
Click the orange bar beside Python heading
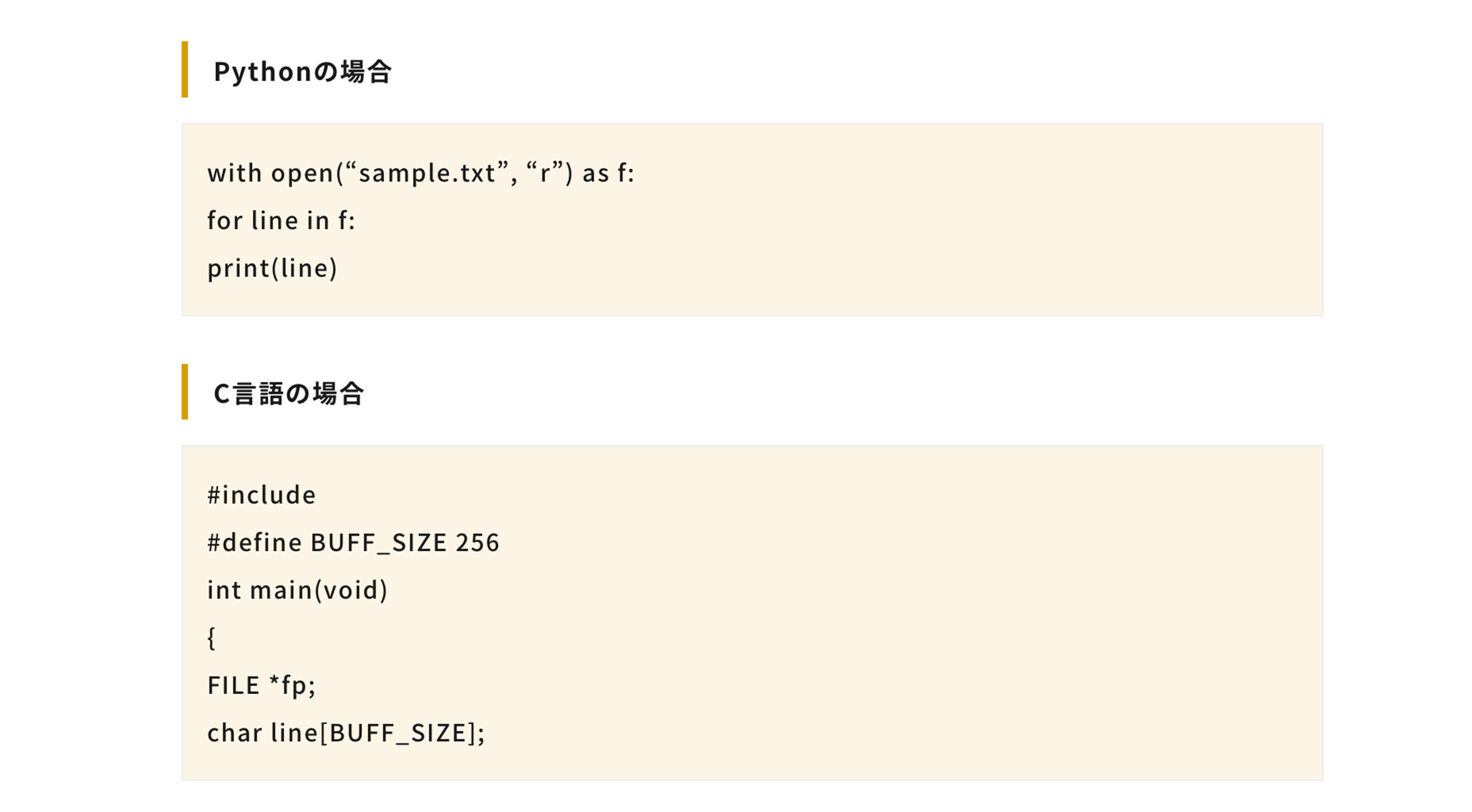point(185,69)
